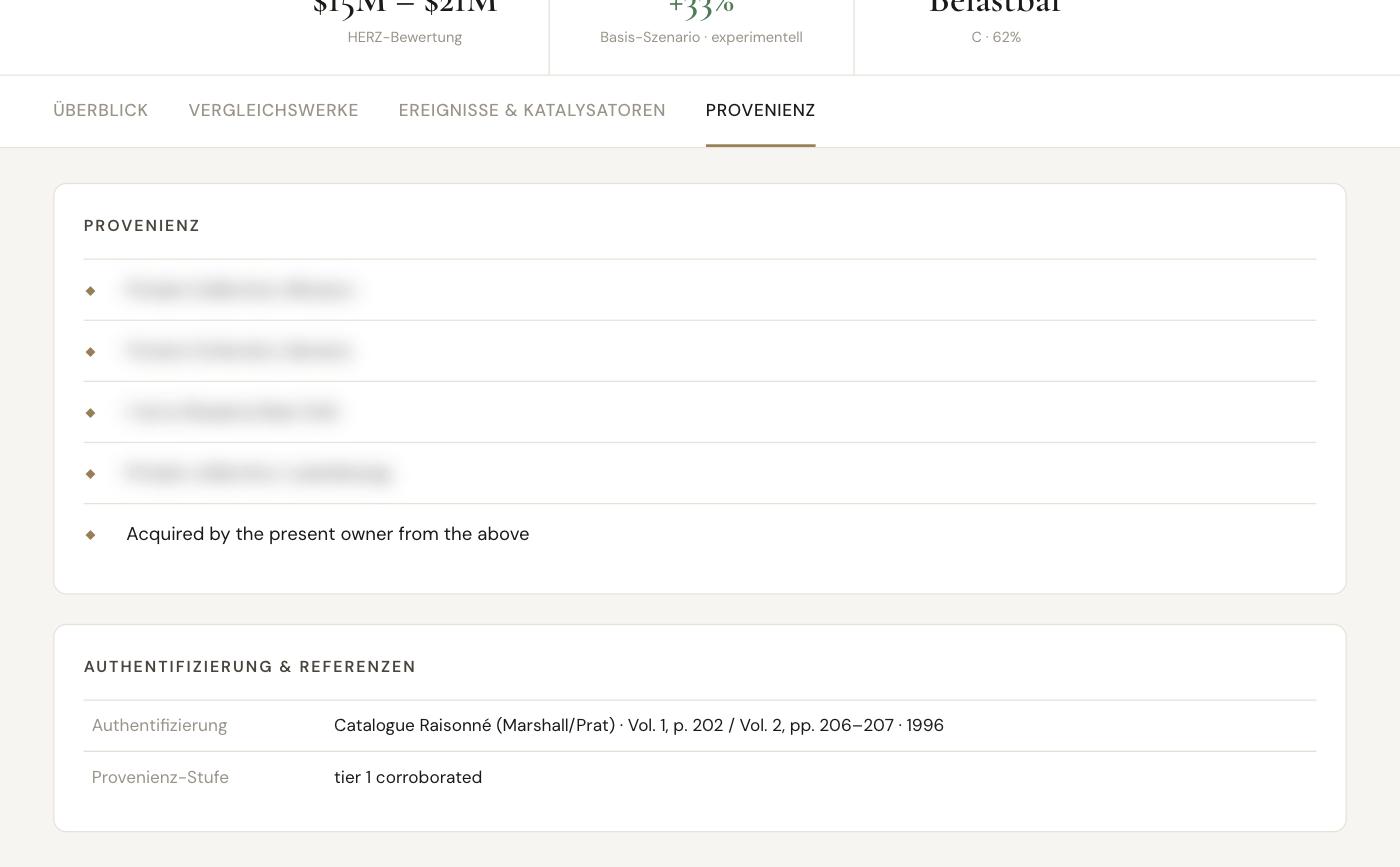Click the 'Authentifizierung' row label
Screen dimensions: 1400x867
(159, 725)
